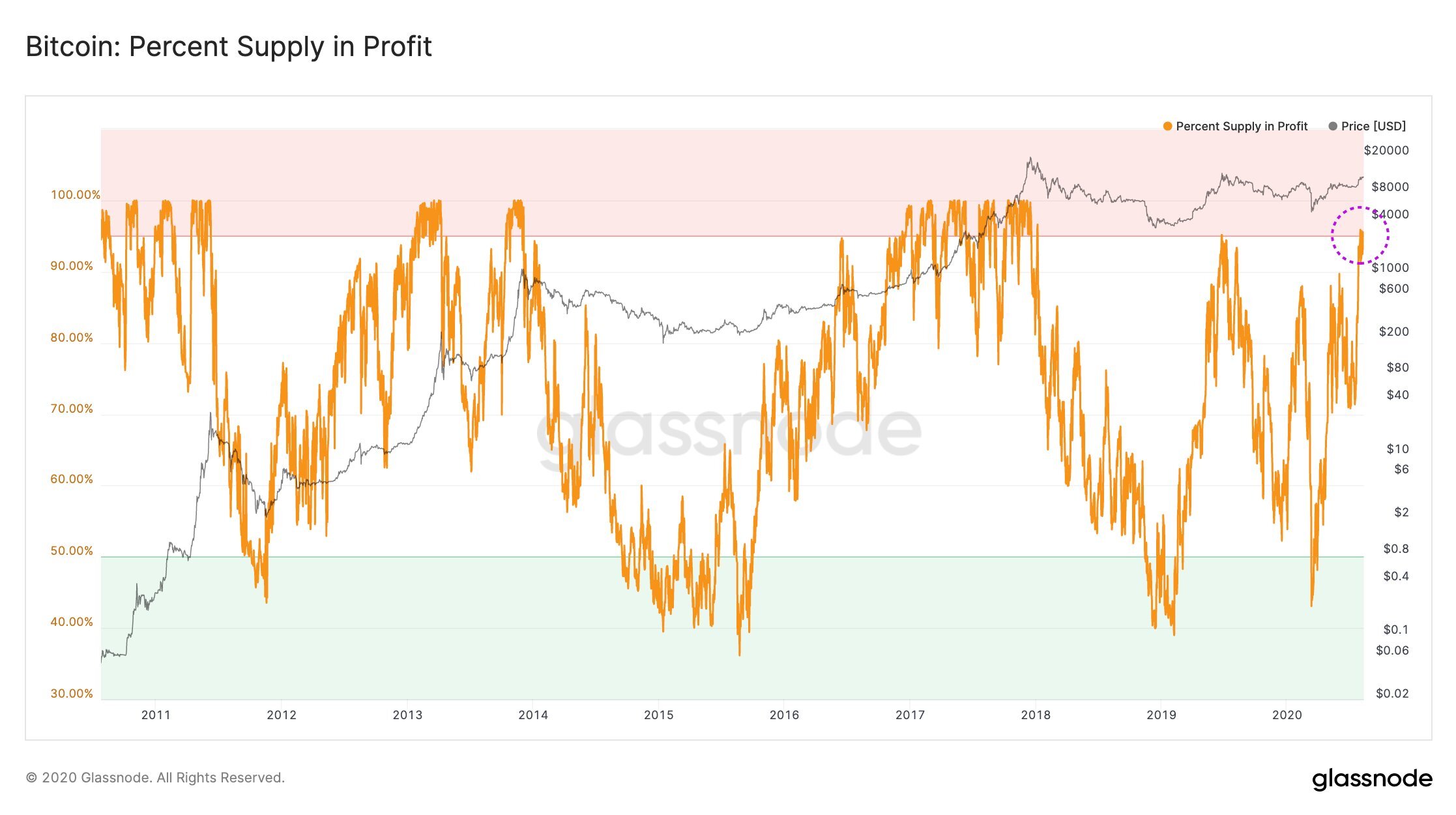Click the 50.00% left axis label
Screen dimensions: 1456x815
pyautogui.click(x=72, y=551)
